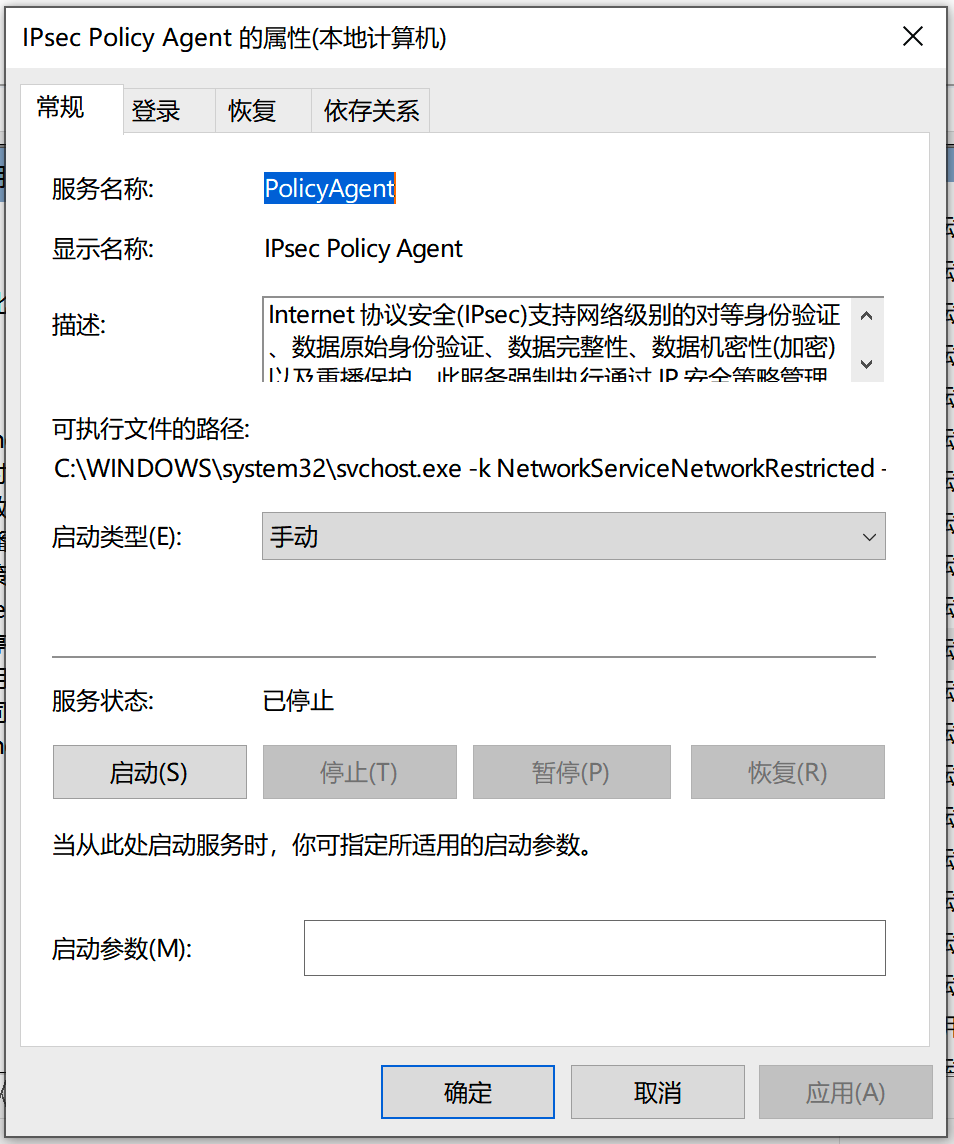Screen dimensions: 954x1144
Task: Click the 应用(A) button
Action: click(845, 1092)
